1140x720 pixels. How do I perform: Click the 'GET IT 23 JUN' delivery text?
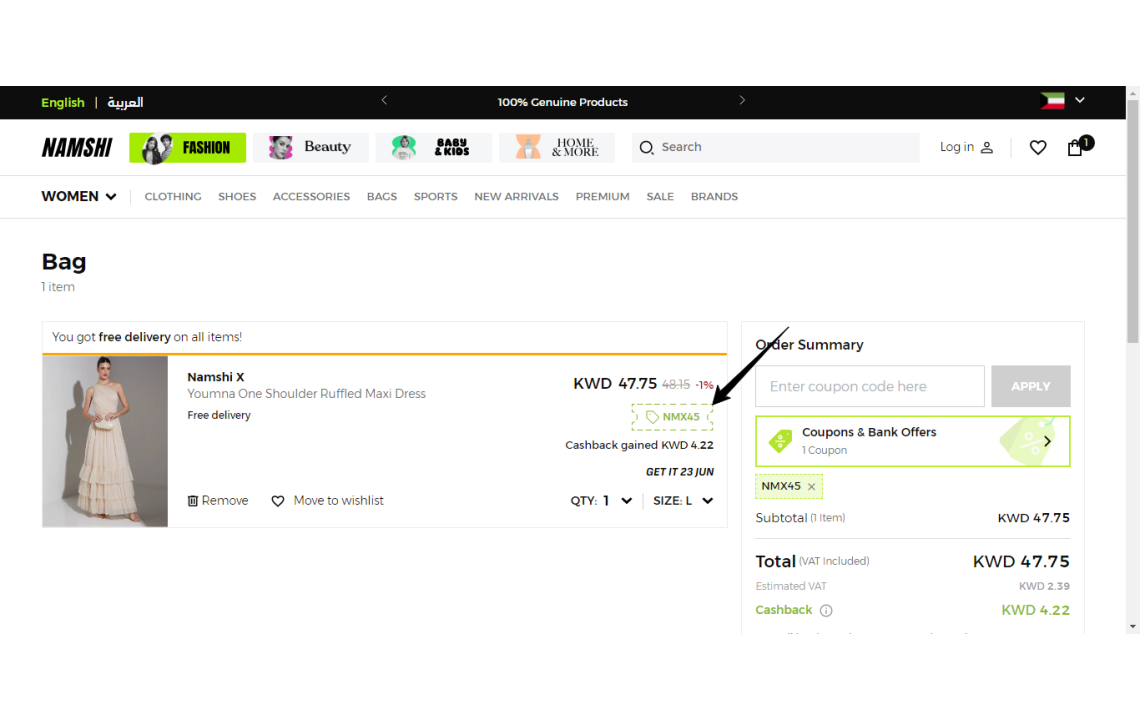point(680,472)
